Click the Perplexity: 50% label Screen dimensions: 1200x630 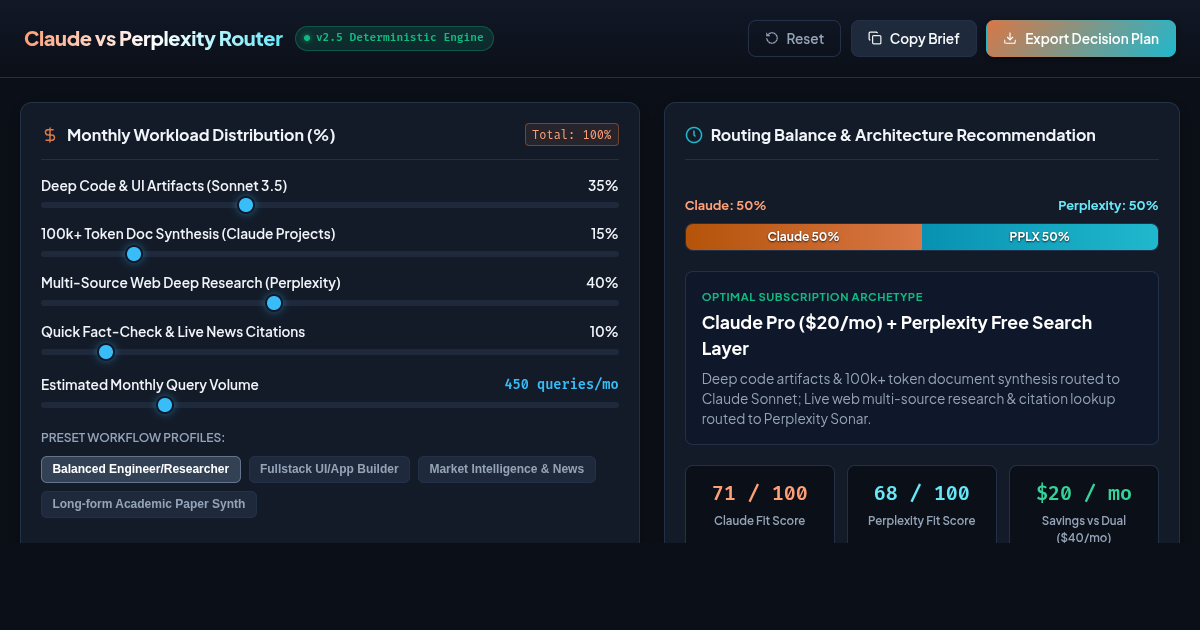coord(1108,205)
